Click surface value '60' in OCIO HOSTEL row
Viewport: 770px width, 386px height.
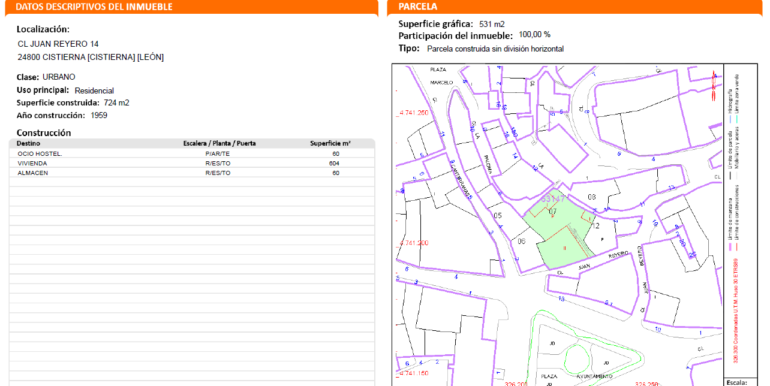click(336, 154)
